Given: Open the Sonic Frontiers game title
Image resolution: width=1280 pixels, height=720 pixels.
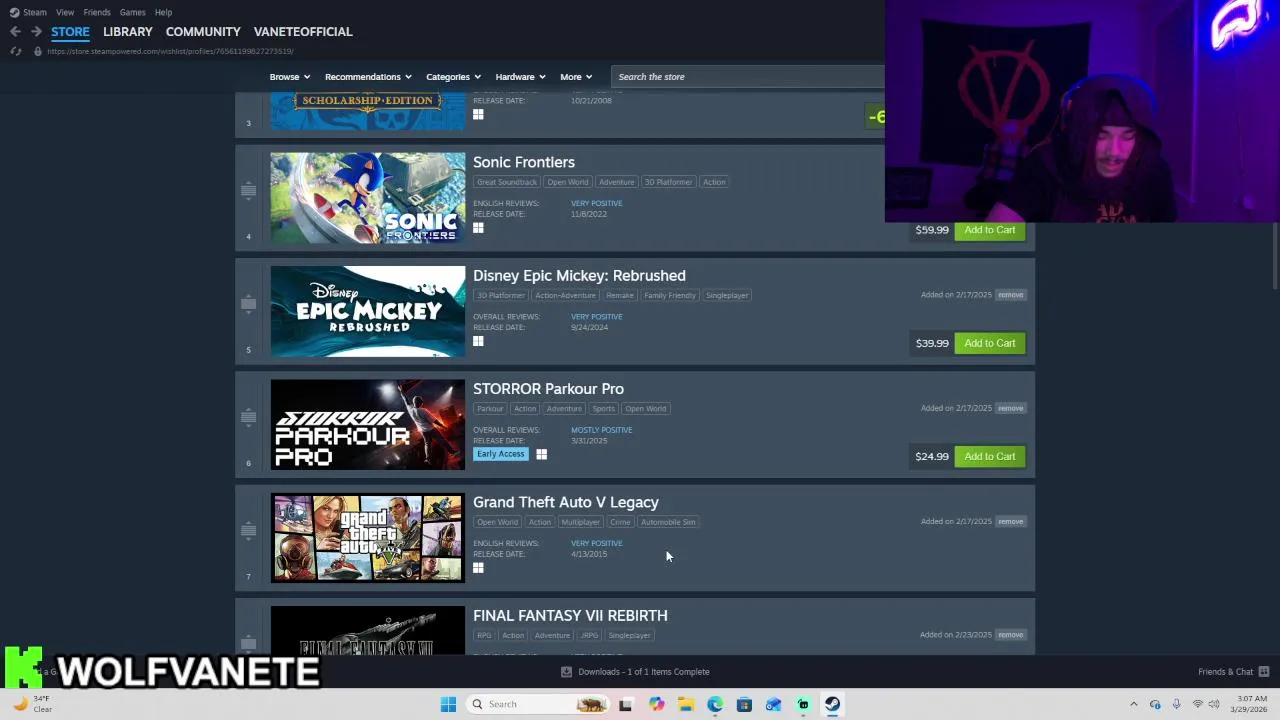Looking at the screenshot, I should [x=524, y=162].
